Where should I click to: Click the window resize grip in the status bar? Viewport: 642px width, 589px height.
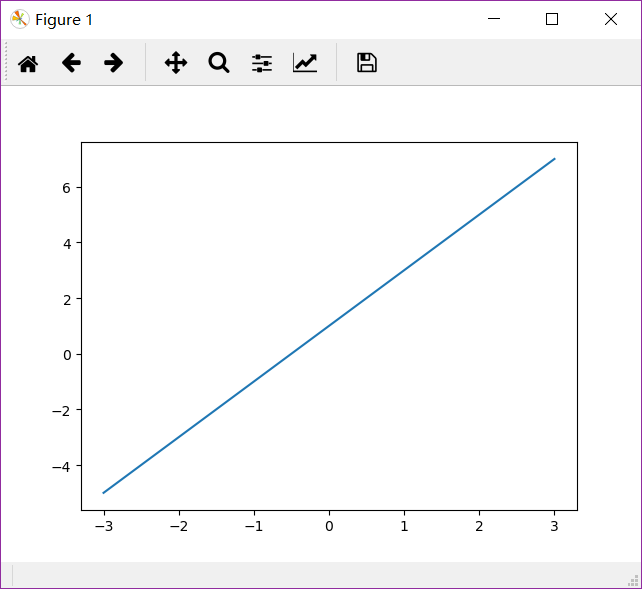click(x=633, y=580)
